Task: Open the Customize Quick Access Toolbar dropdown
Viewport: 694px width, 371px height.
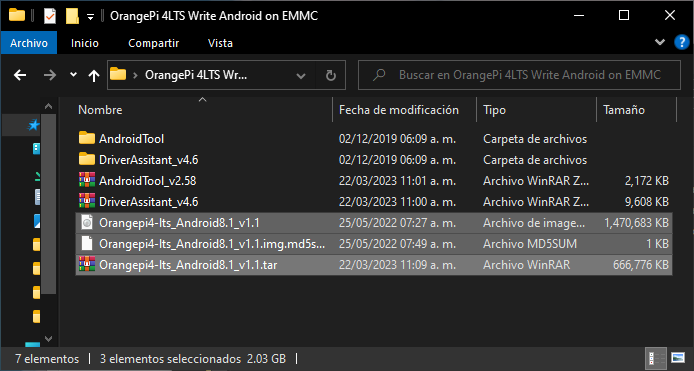Action: (x=90, y=17)
